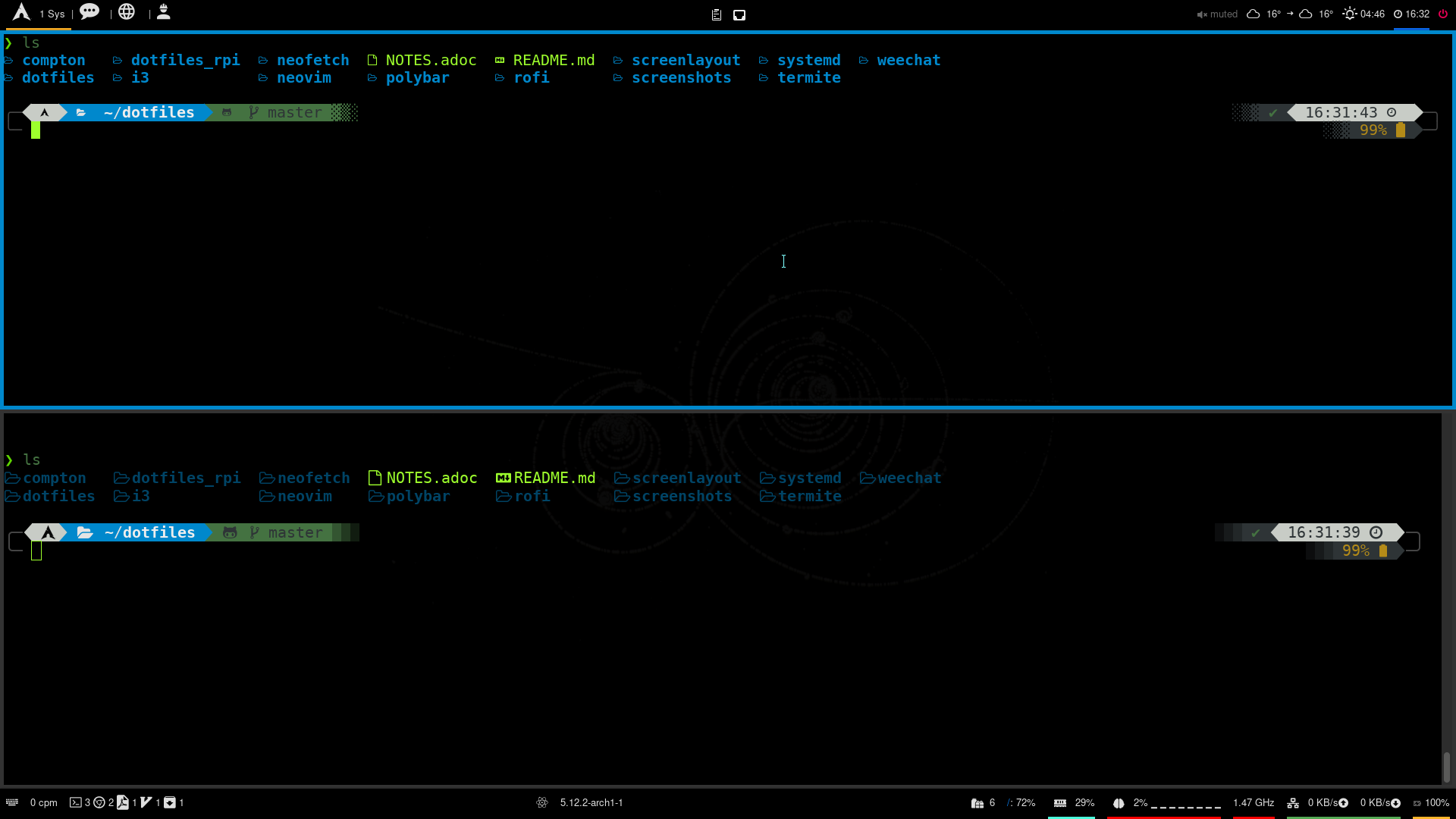1456x819 pixels.
Task: Click the Arch Linux logo in top bar
Action: click(21, 13)
